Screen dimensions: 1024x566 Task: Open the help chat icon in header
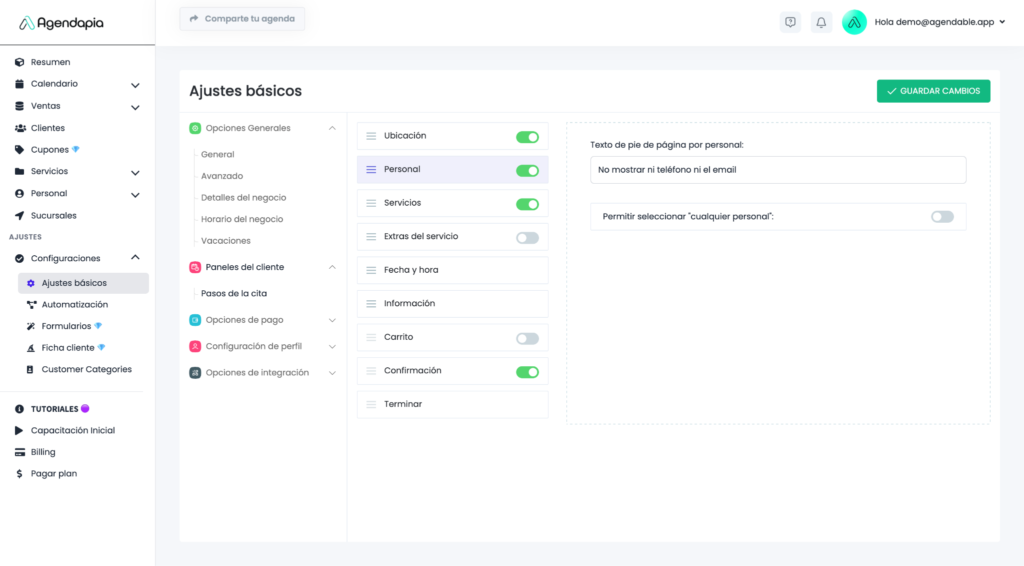790,22
